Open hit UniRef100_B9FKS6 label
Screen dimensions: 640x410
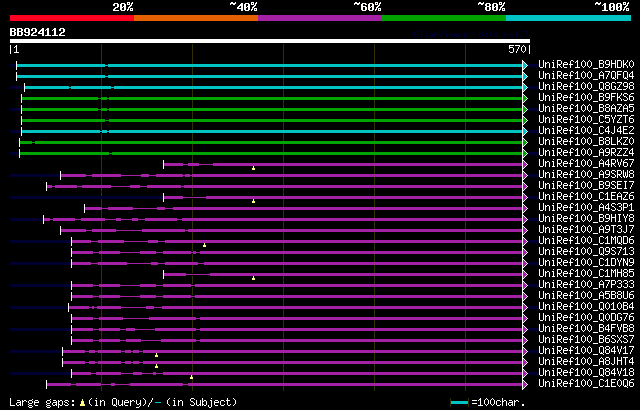pyautogui.click(x=586, y=98)
